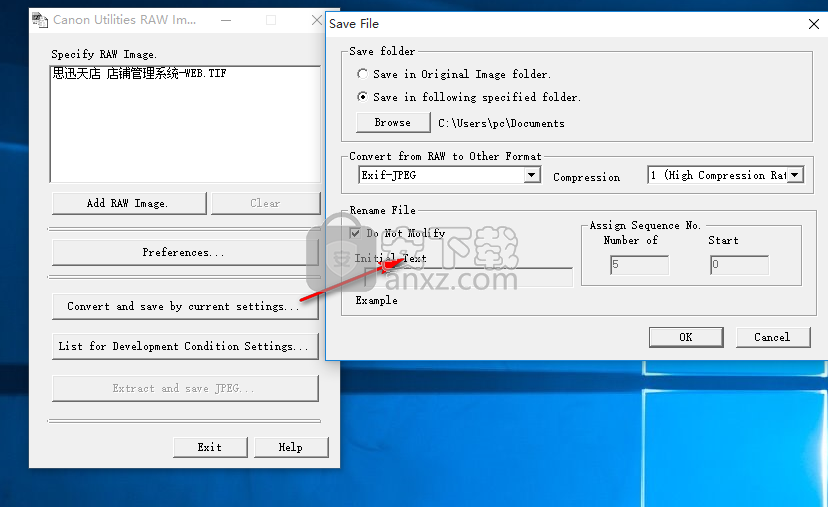Select Save in Original Image folder
The height and width of the screenshot is (507, 828).
(x=363, y=74)
